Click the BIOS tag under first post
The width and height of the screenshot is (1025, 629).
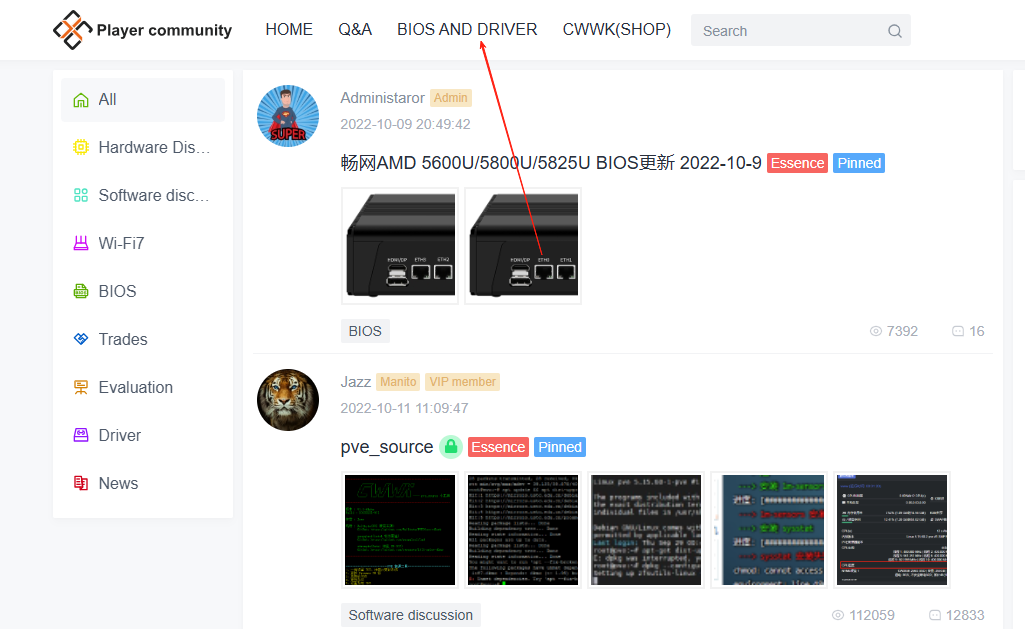pos(365,332)
